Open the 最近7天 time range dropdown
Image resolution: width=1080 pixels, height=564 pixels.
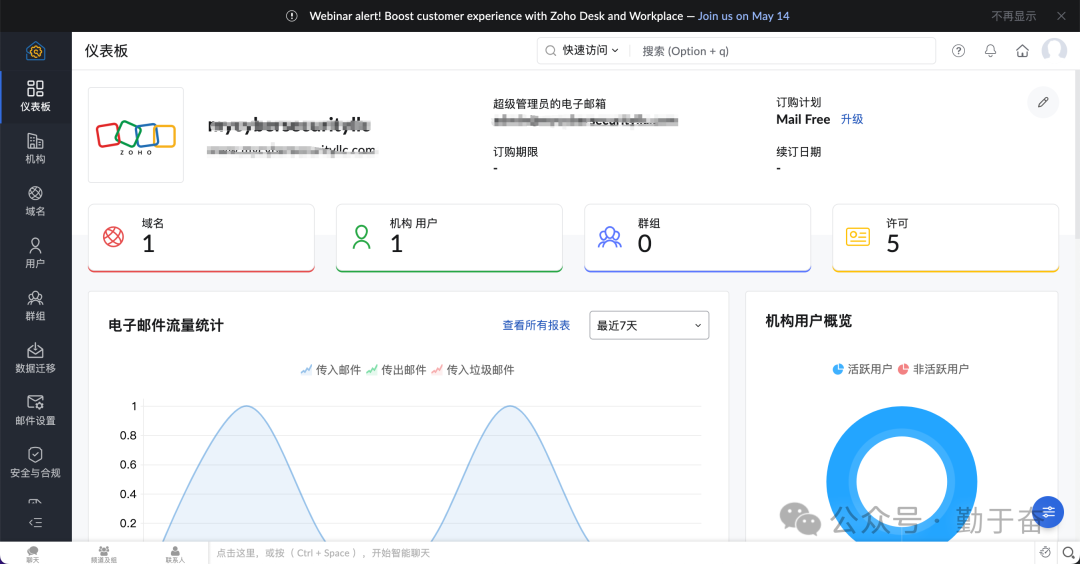click(x=649, y=325)
